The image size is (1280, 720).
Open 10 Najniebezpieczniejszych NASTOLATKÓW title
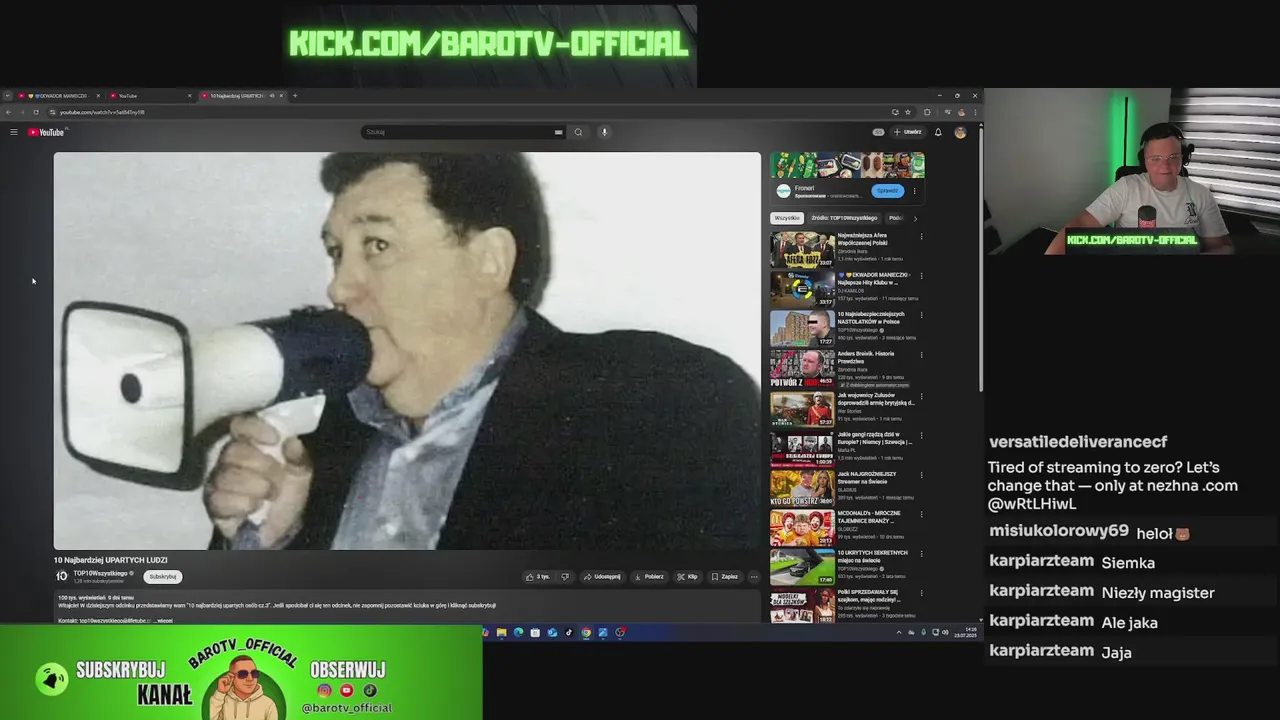point(871,318)
